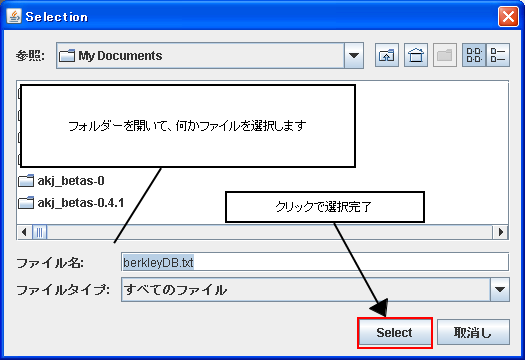
Task: Click the horizontal scrollbar thumb
Action: [x=40, y=232]
